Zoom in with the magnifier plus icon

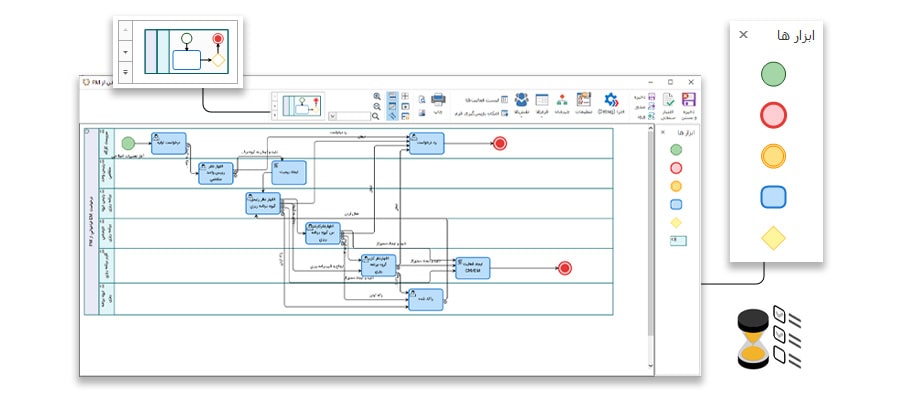[x=377, y=96]
